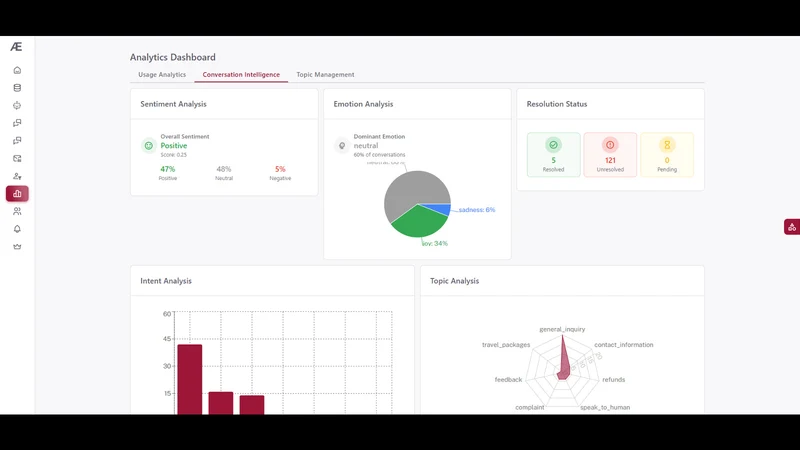Click the 5% Negative value

coord(280,169)
